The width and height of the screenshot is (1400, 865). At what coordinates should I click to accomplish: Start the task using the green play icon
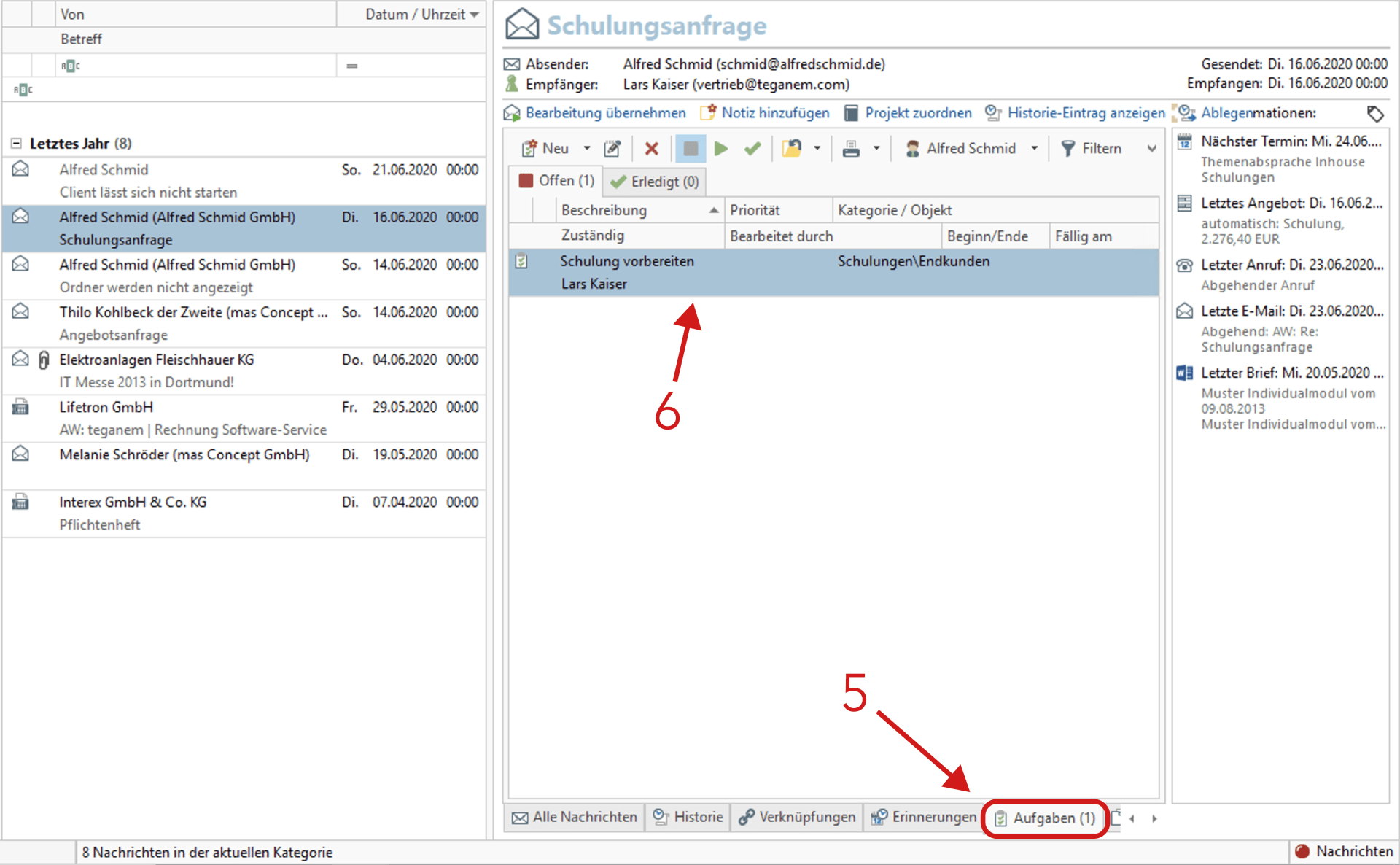click(x=721, y=148)
